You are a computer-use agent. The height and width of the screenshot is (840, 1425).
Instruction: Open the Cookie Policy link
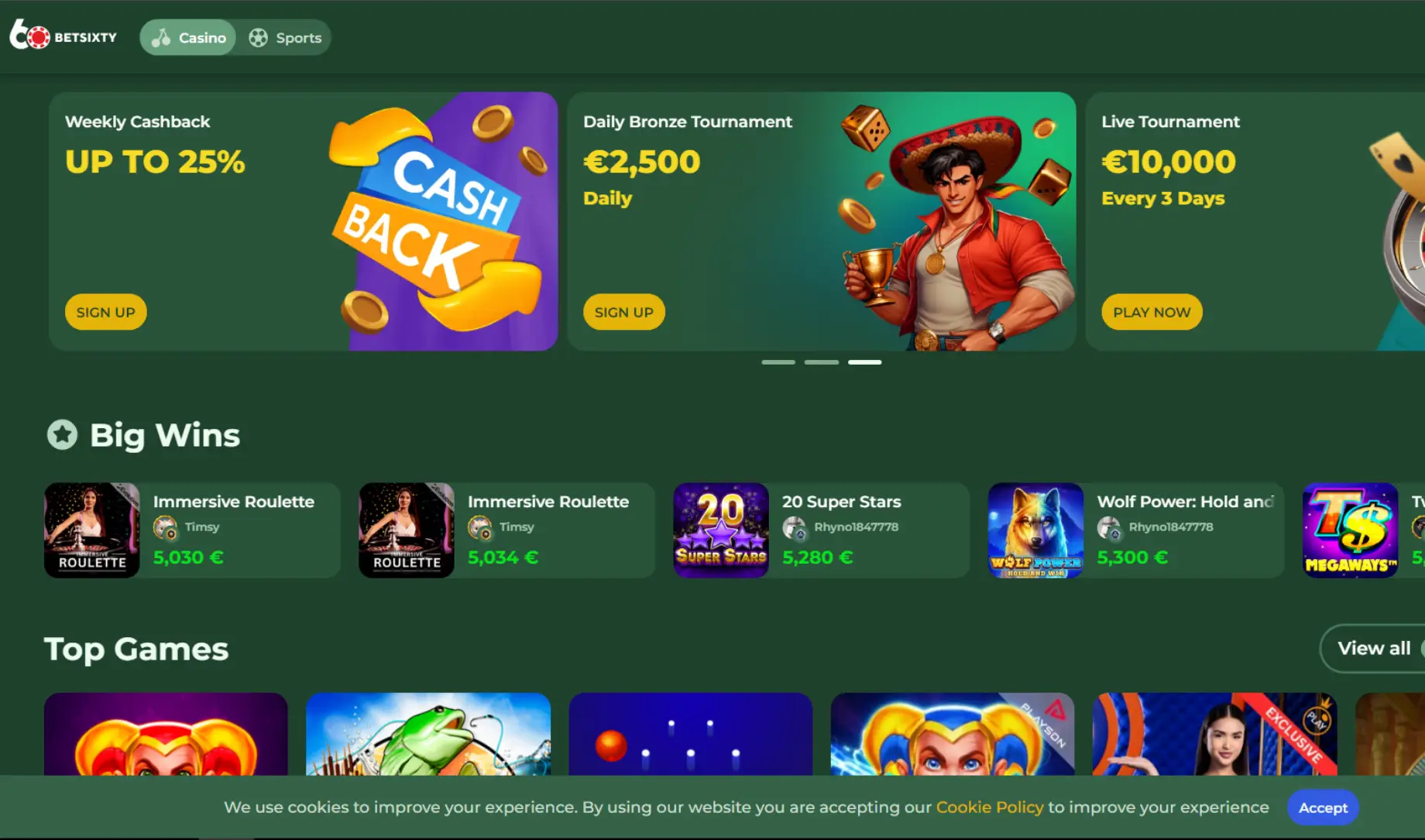pos(990,807)
